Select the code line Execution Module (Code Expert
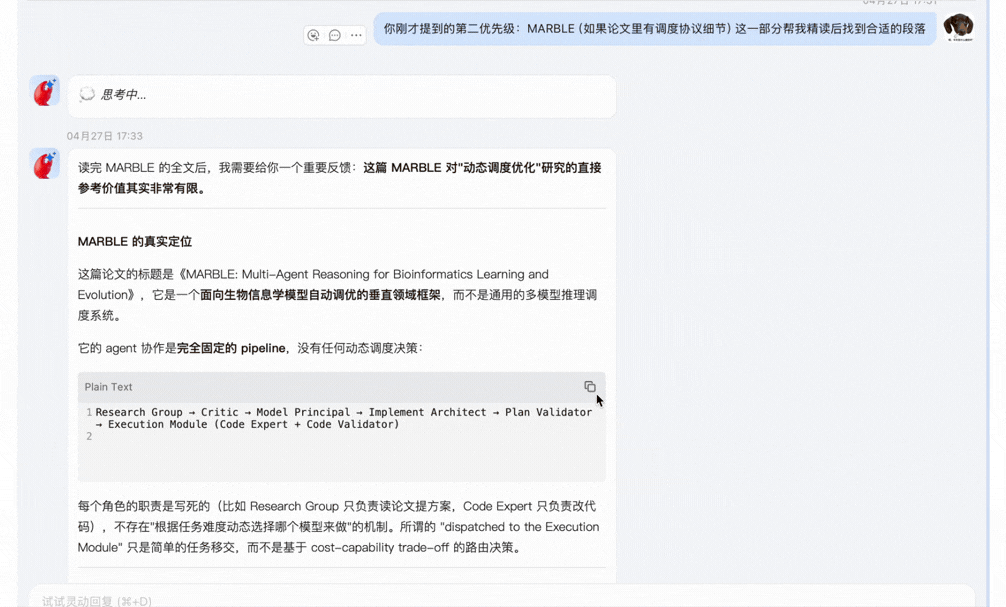Viewport: 1006px width, 607px height. (x=247, y=424)
